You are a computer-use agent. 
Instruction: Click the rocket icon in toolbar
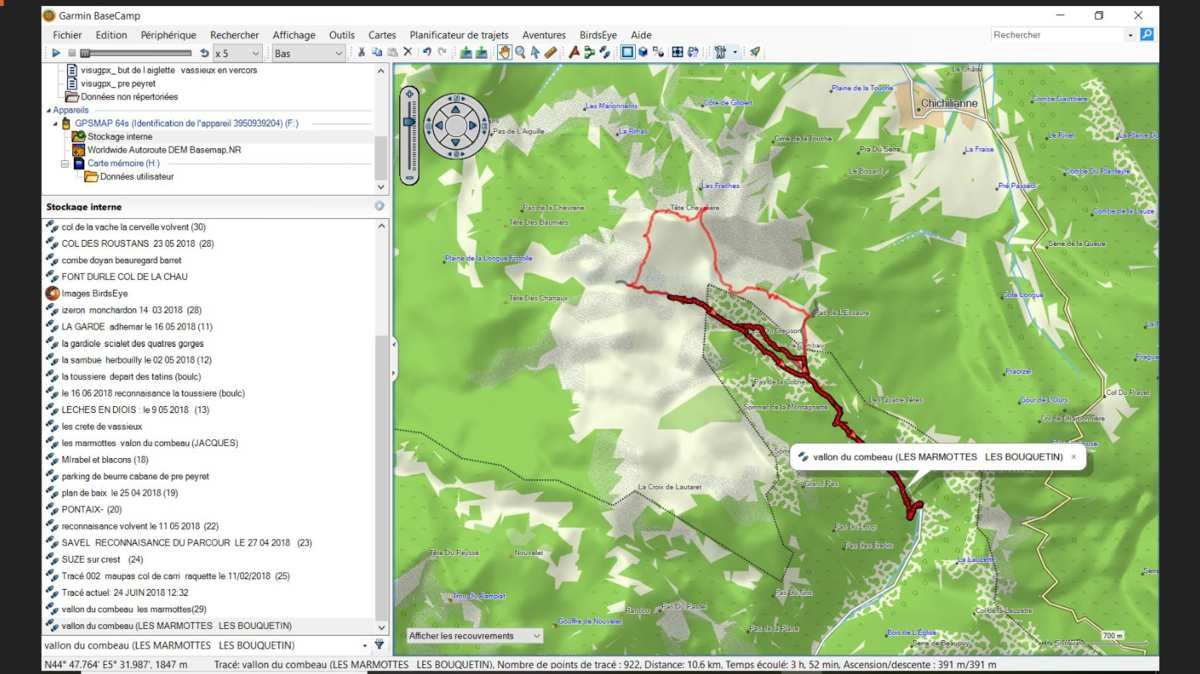[755, 53]
